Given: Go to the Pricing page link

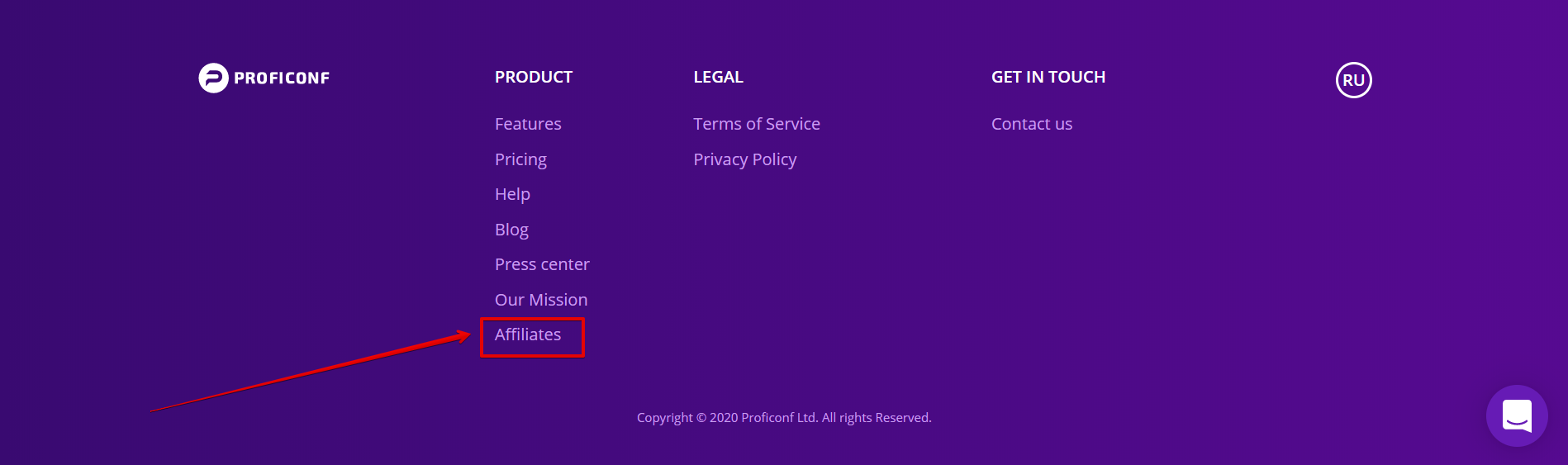Looking at the screenshot, I should pyautogui.click(x=520, y=159).
